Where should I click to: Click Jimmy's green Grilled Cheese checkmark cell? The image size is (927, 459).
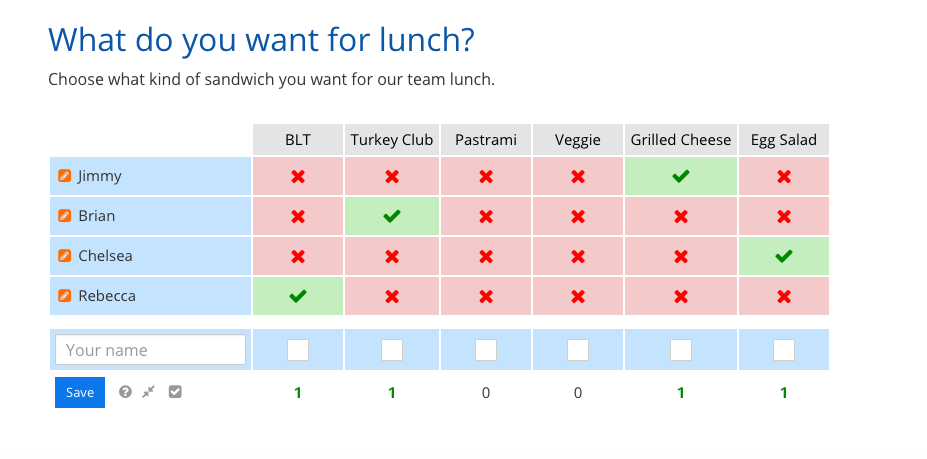point(681,176)
